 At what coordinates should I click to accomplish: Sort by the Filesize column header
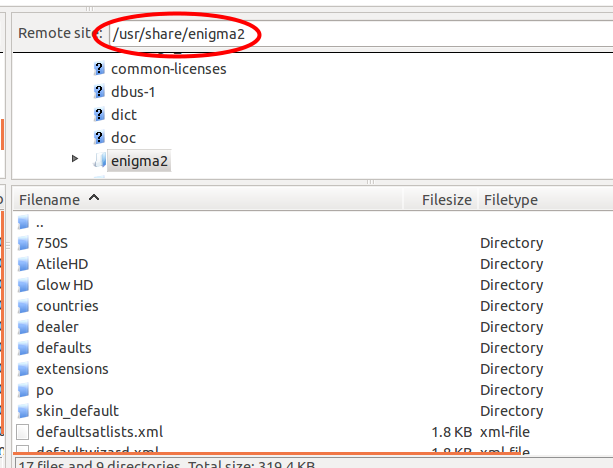pyautogui.click(x=440, y=200)
